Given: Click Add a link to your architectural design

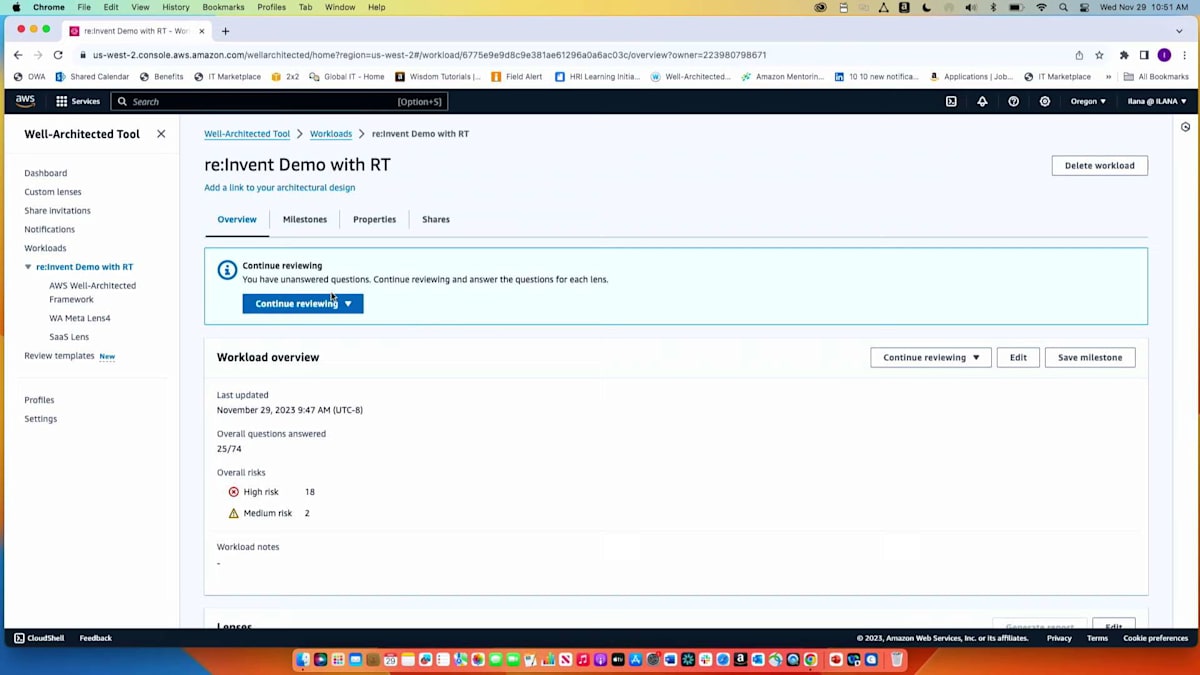Looking at the screenshot, I should pos(280,187).
